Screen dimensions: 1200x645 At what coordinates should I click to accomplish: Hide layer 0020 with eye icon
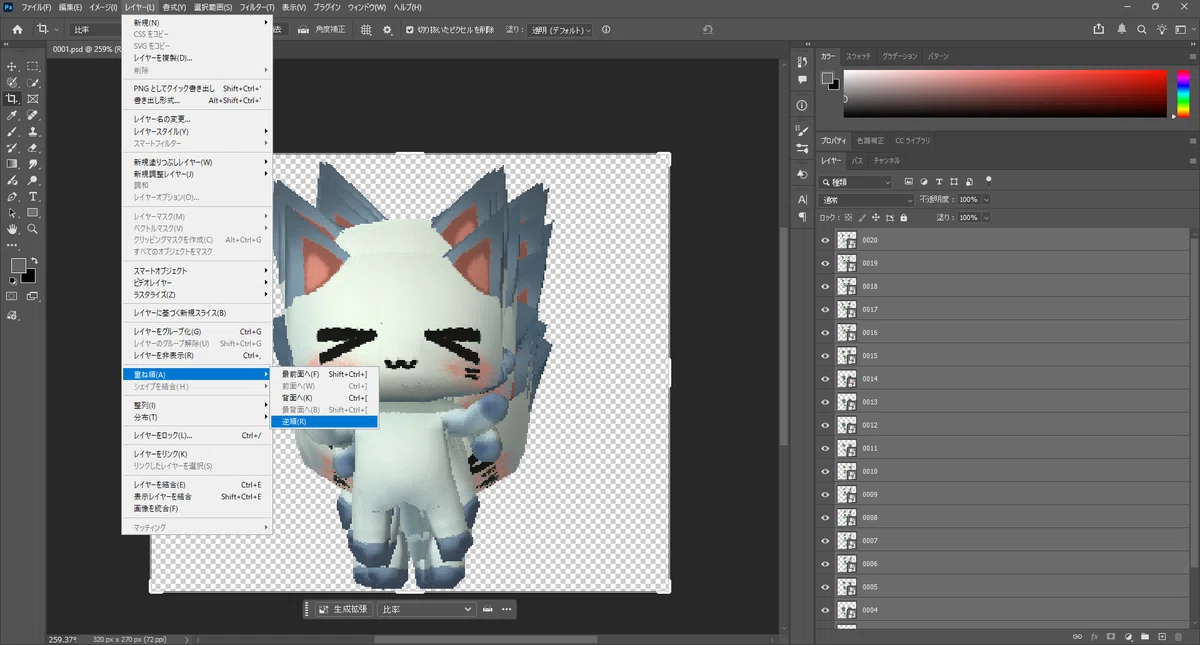825,240
